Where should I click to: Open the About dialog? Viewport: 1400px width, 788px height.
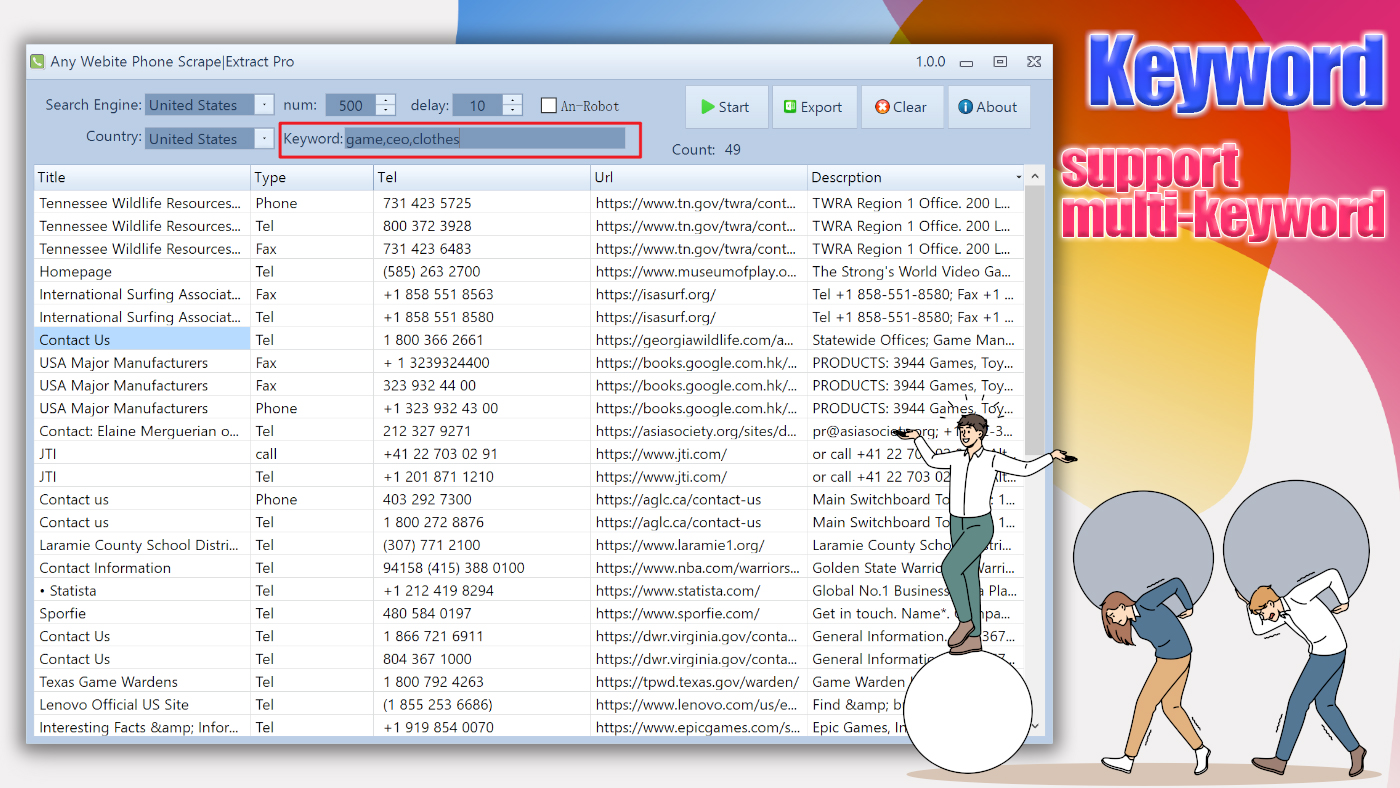[x=988, y=107]
